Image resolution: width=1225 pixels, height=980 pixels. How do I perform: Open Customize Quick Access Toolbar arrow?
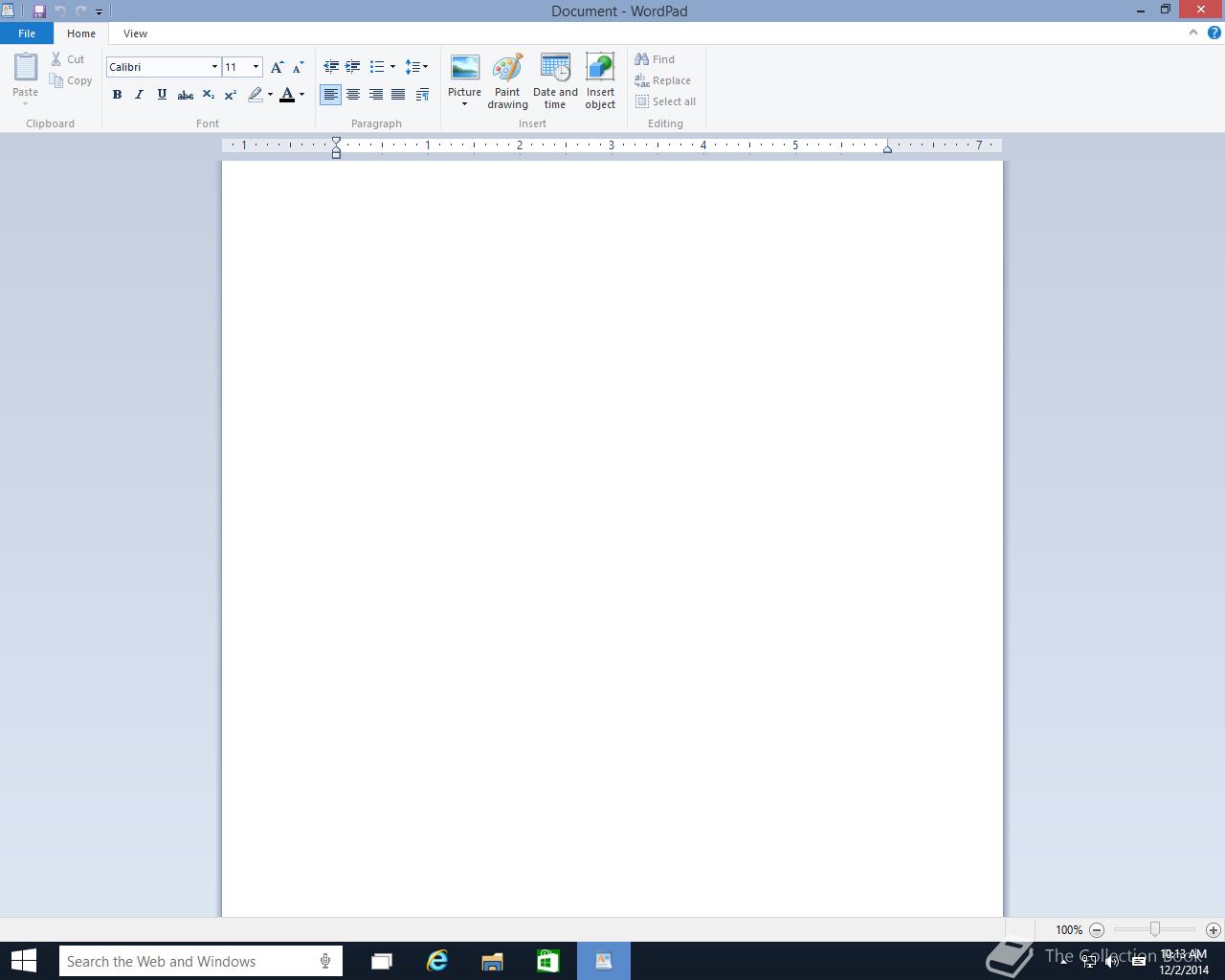click(99, 11)
